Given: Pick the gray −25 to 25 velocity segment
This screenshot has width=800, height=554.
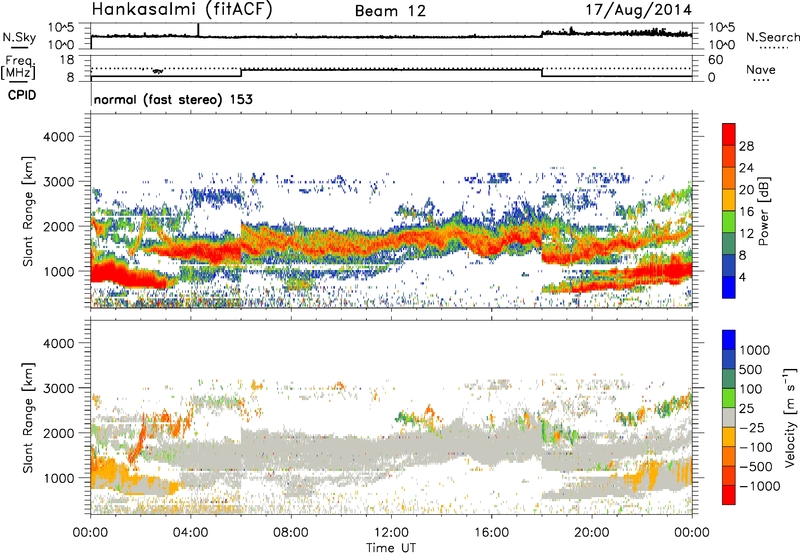Looking at the screenshot, I should [x=729, y=417].
